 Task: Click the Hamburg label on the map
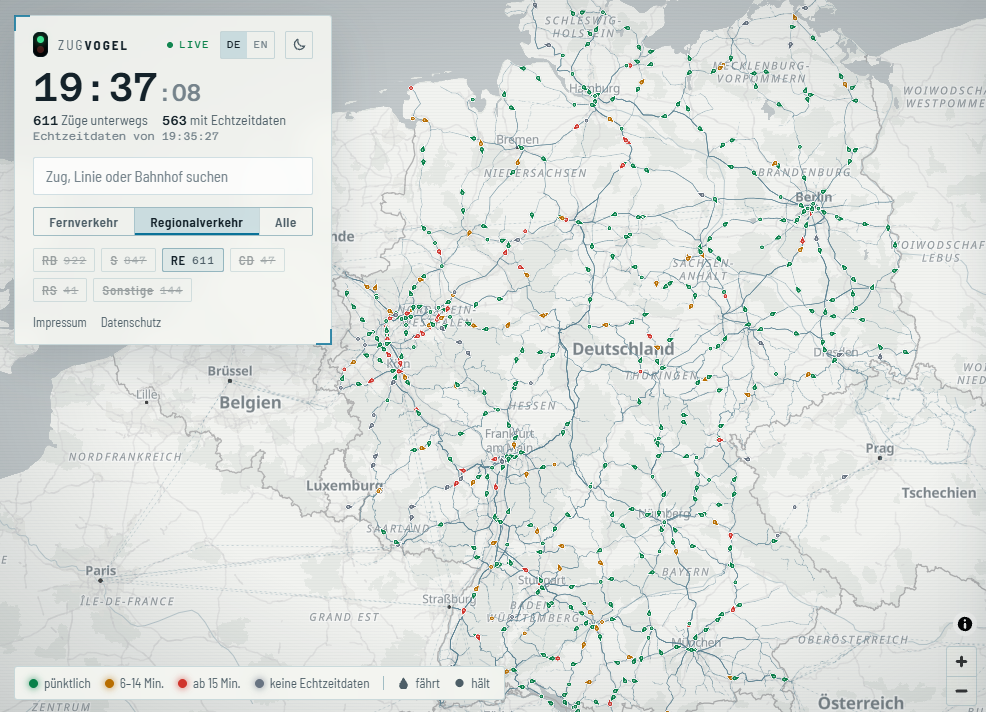(594, 88)
